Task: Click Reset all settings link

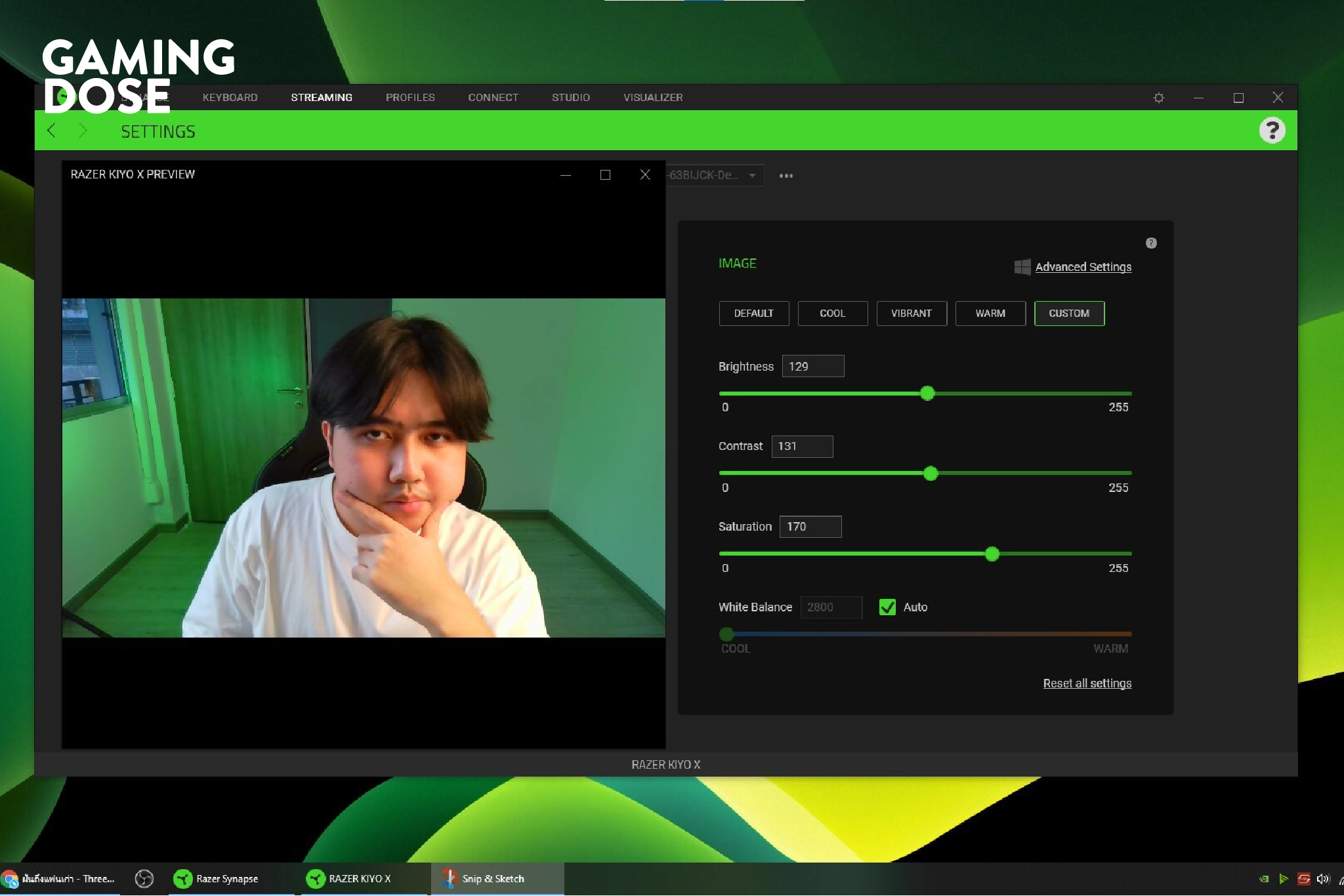Action: 1087,683
